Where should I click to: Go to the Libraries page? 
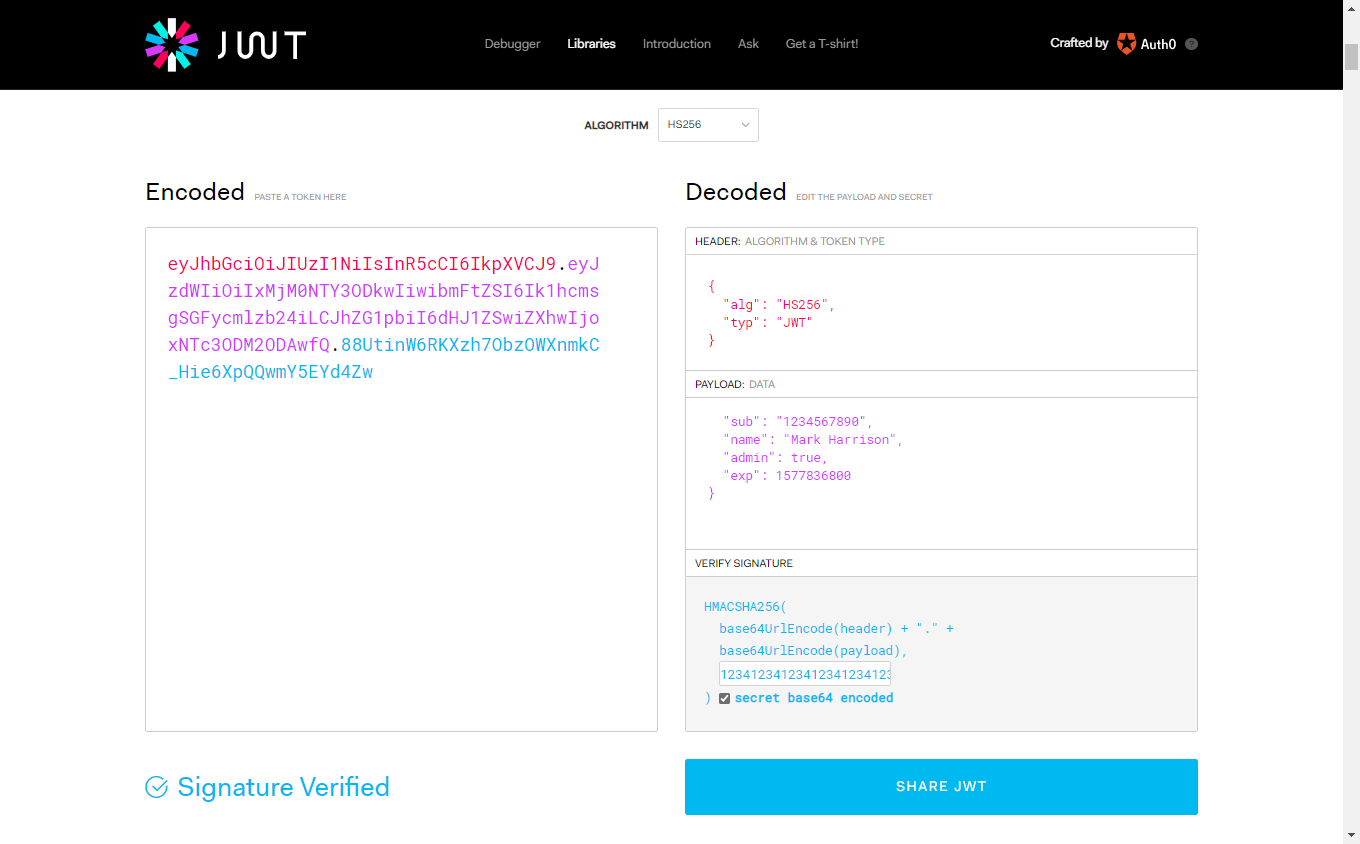[x=591, y=44]
